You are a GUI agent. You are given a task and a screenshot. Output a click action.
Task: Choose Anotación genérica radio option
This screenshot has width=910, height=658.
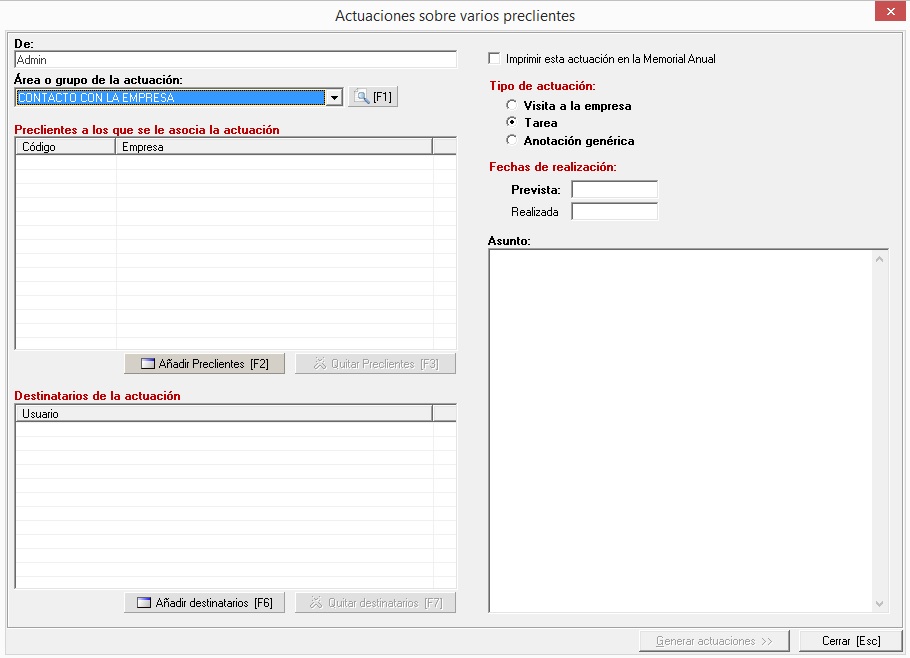(x=512, y=141)
